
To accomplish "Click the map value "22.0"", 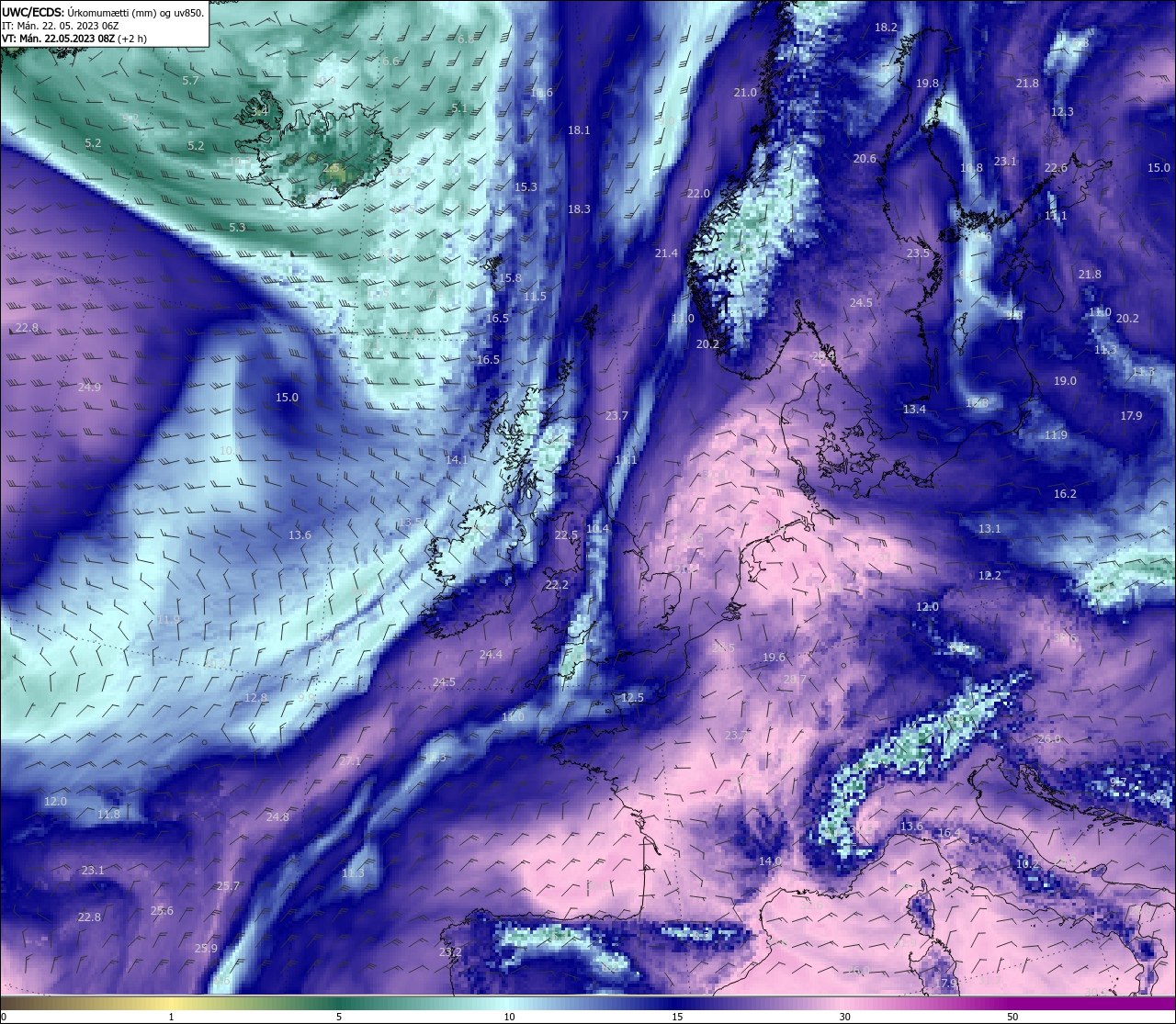I will [x=698, y=194].
